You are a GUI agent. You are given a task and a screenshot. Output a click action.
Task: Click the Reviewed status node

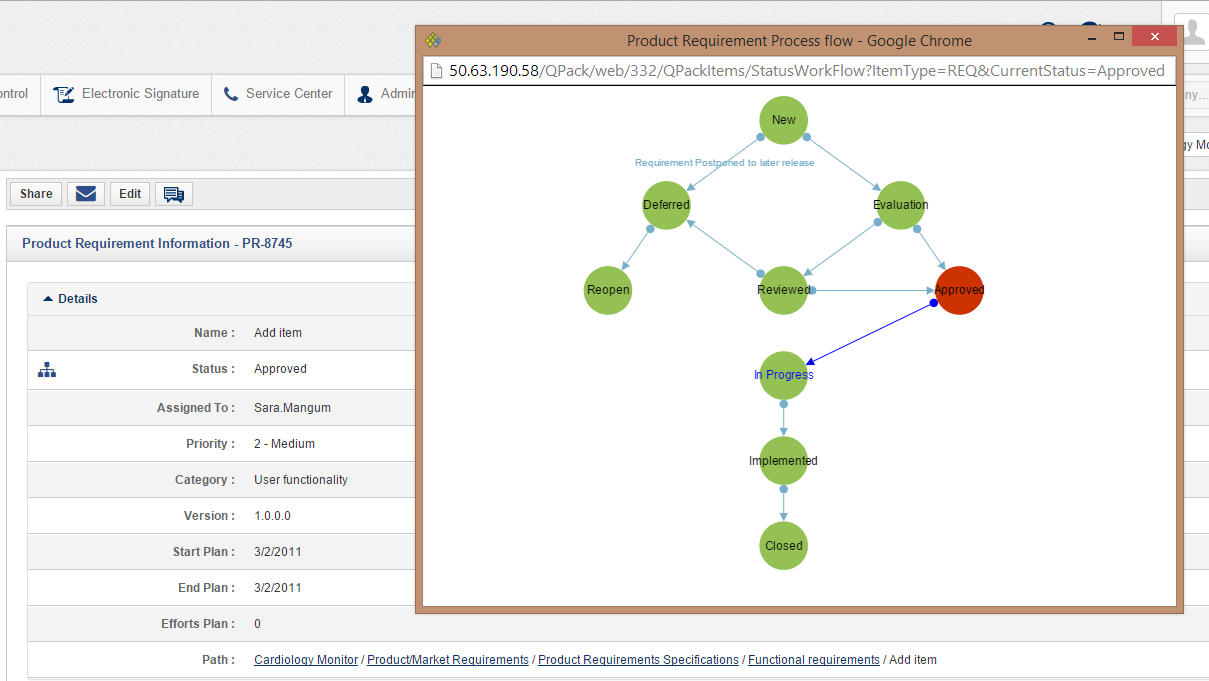tap(784, 290)
